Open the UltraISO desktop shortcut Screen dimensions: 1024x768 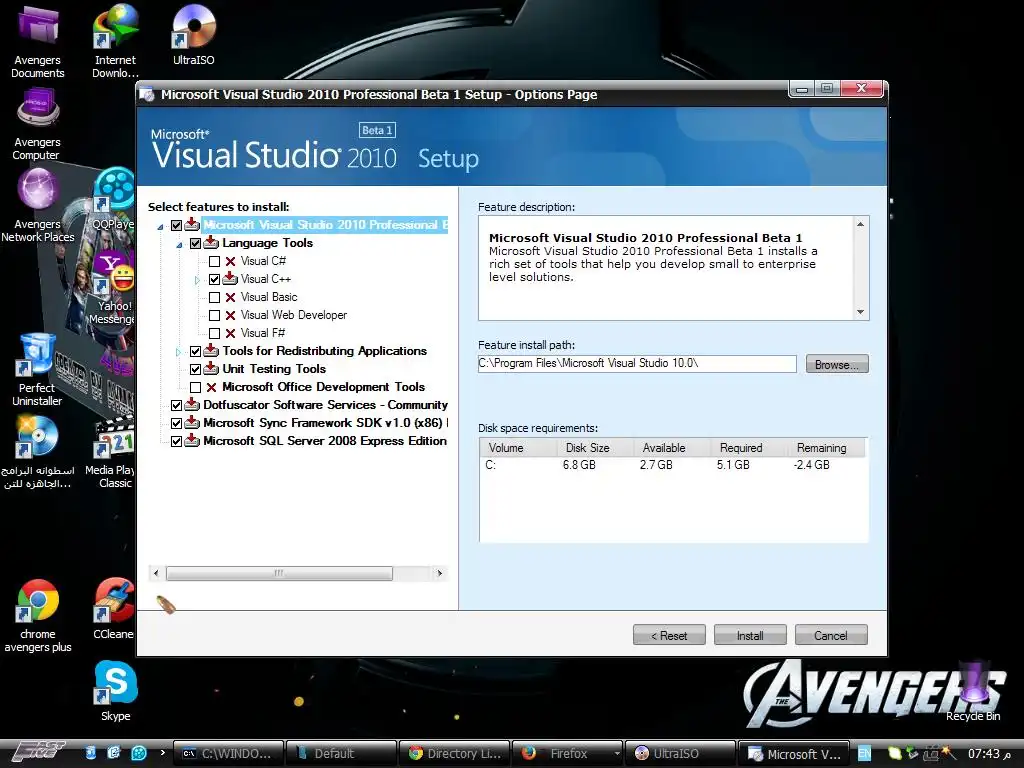(193, 34)
